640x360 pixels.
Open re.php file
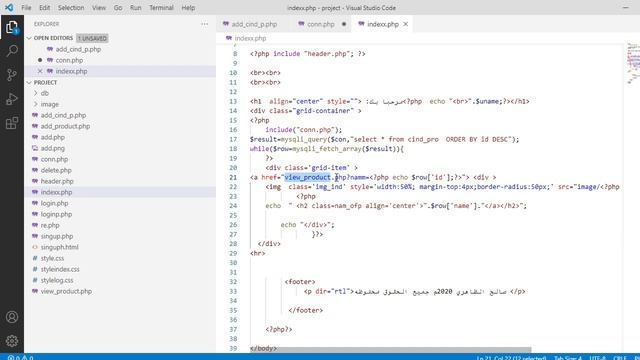click(x=50, y=225)
